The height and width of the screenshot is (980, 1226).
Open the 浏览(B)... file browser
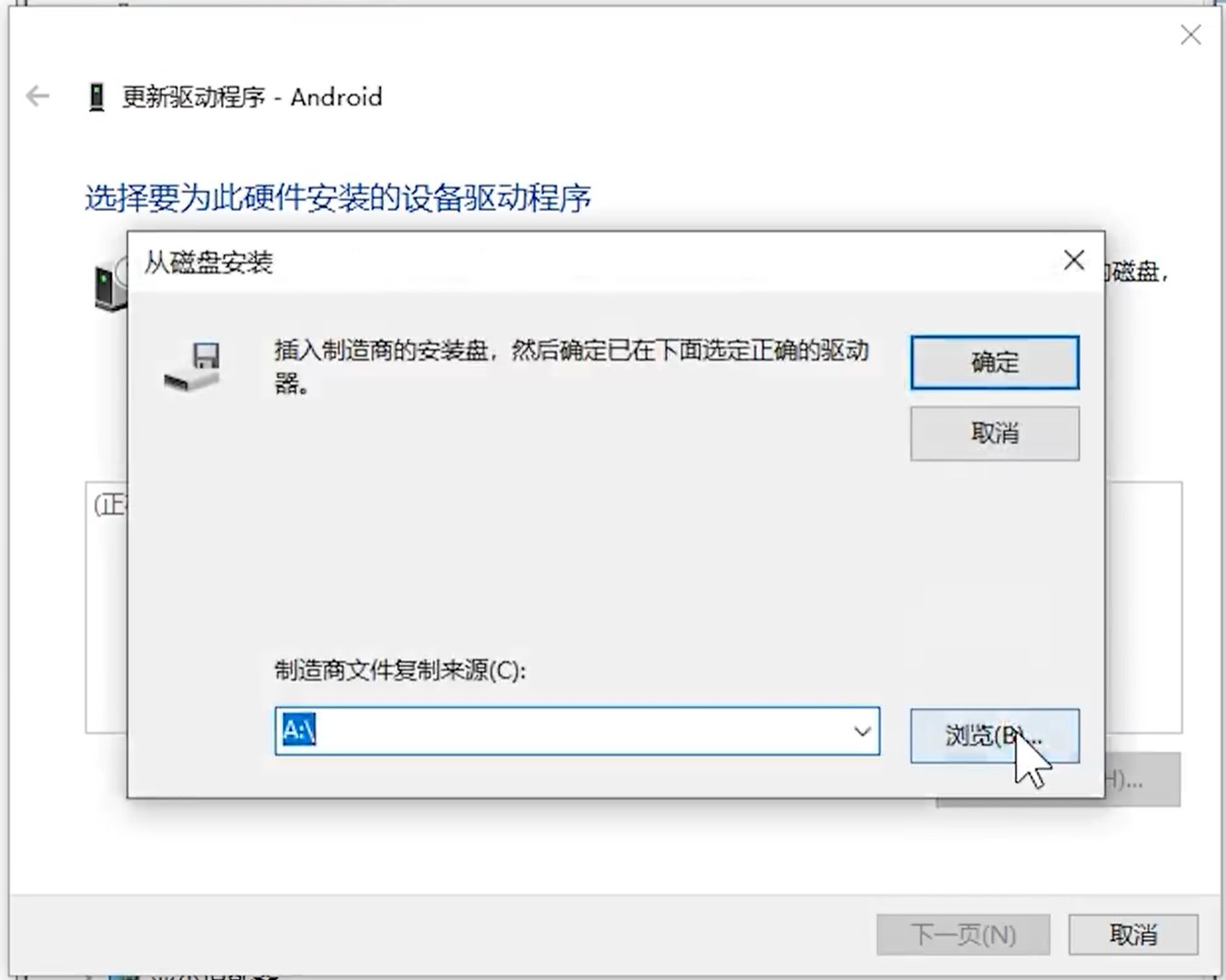[x=995, y=735]
